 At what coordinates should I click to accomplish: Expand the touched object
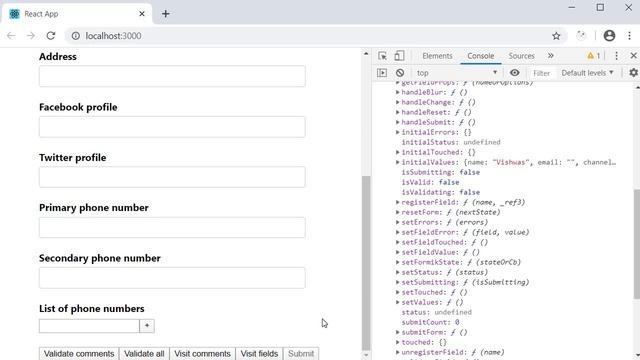tap(398, 342)
